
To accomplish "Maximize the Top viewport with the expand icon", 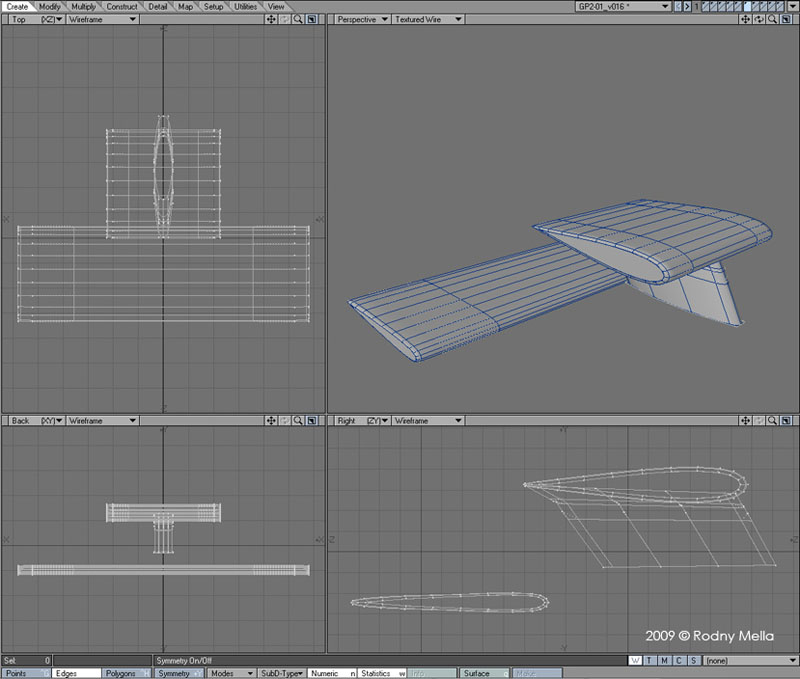I will tap(312, 19).
